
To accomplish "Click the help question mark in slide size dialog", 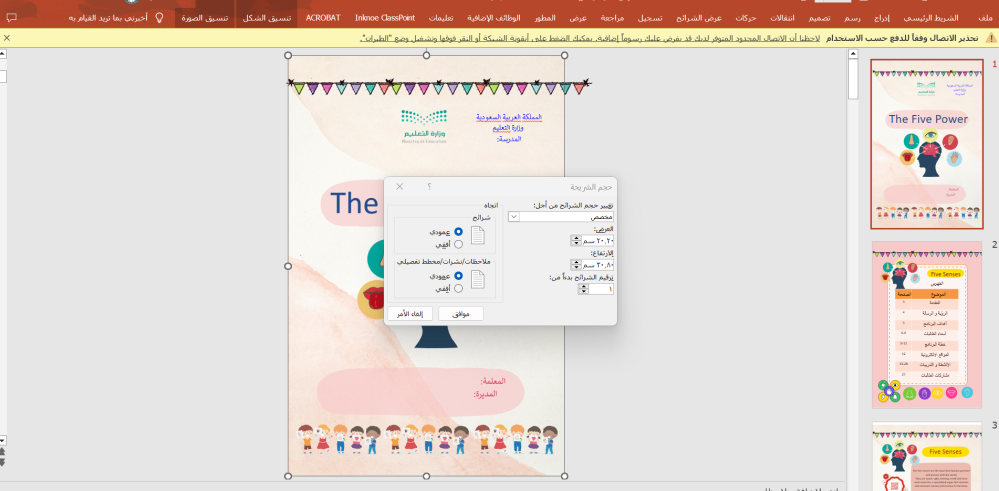I will (429, 186).
